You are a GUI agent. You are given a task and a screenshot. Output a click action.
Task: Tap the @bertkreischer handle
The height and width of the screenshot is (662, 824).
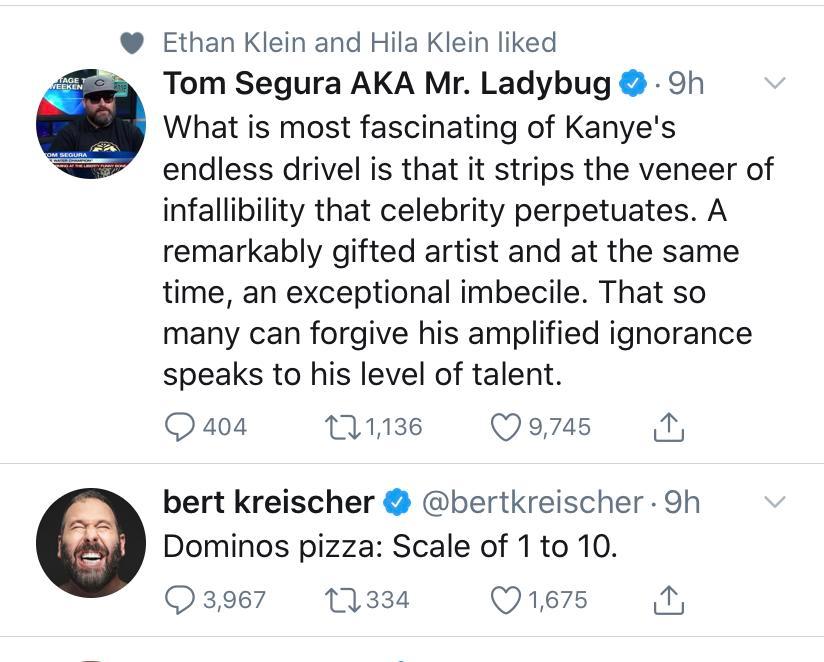[533, 502]
